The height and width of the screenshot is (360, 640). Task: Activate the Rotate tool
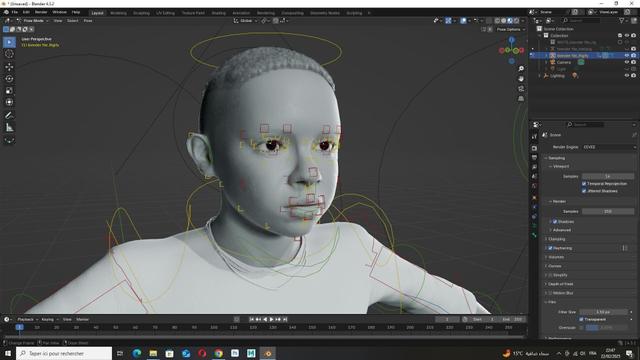coord(9,78)
